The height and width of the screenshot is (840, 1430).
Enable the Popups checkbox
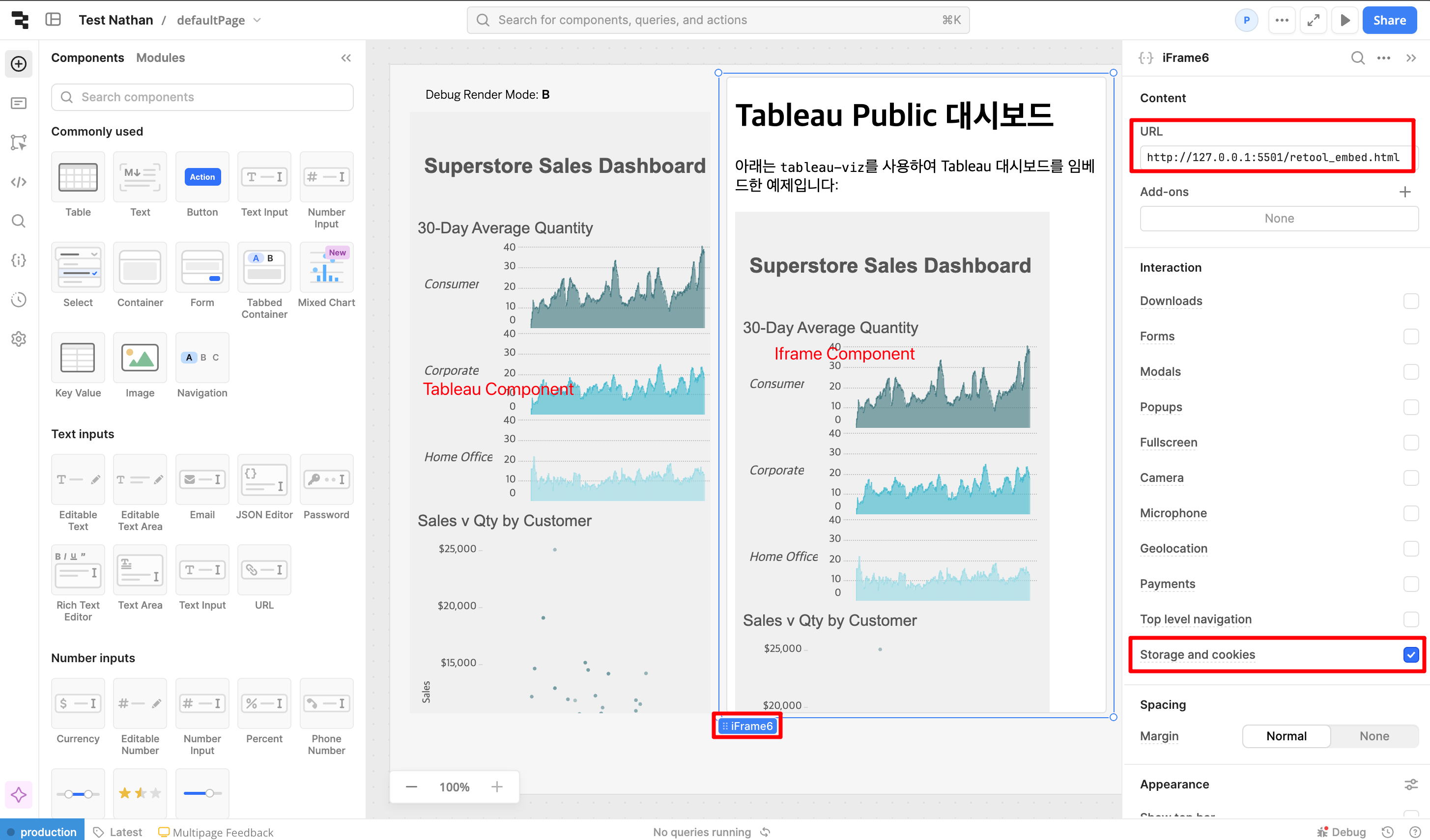pyautogui.click(x=1410, y=407)
